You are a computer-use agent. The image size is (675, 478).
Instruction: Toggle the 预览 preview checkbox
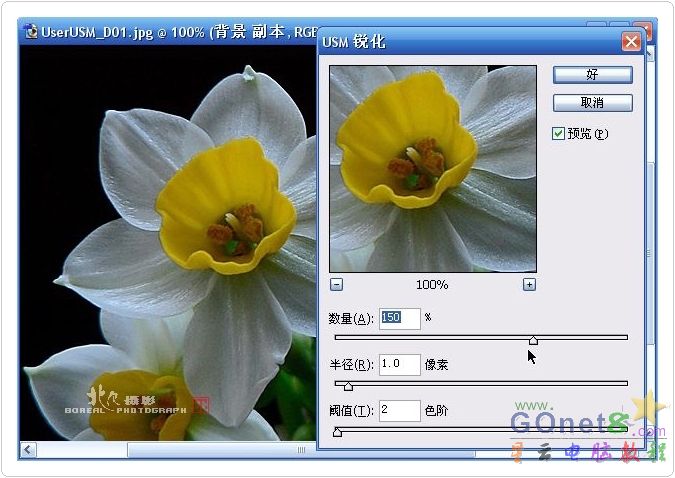point(559,133)
